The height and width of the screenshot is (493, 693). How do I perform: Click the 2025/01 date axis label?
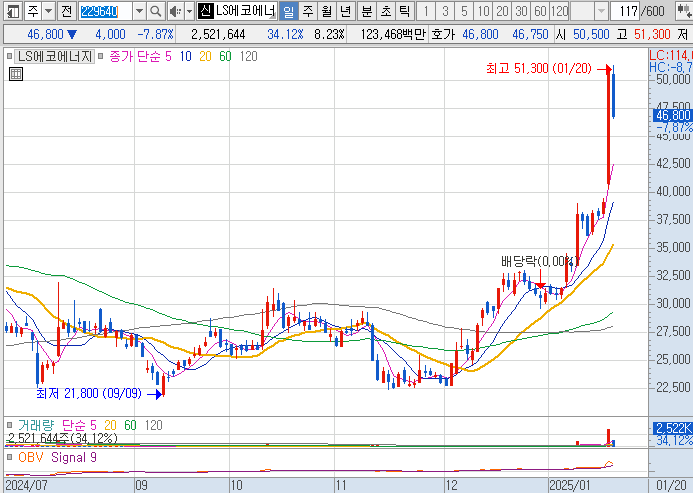(570, 485)
